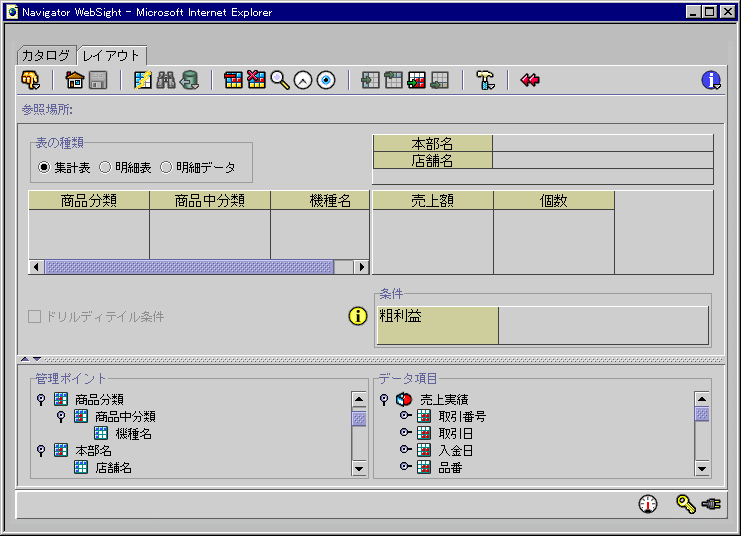The width and height of the screenshot is (741, 536).
Task: Click the red double-arrow back icon
Action: point(530,80)
